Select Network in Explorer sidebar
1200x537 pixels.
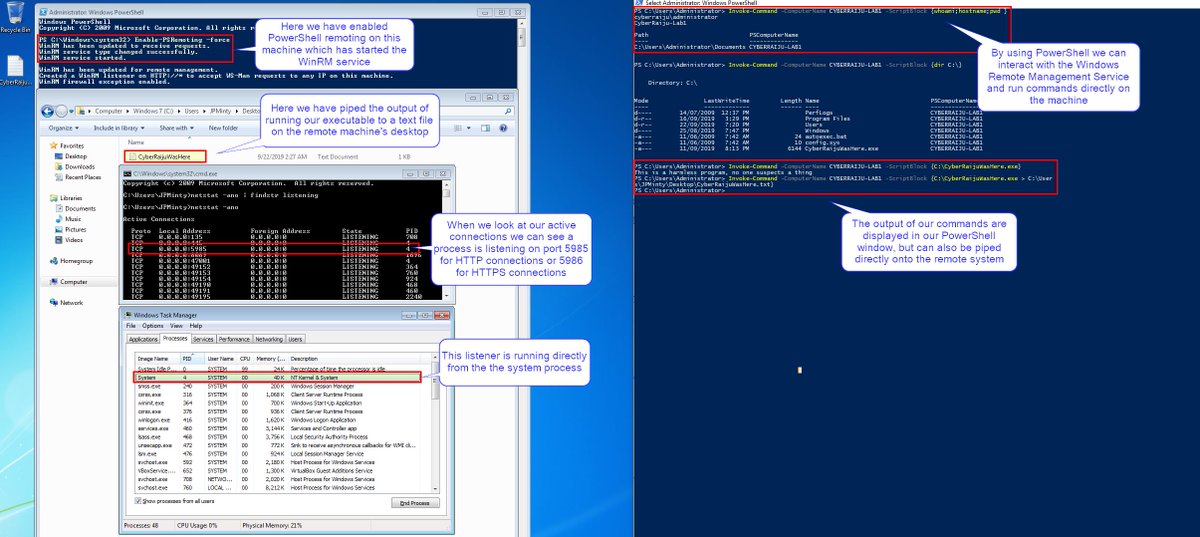click(x=68, y=302)
